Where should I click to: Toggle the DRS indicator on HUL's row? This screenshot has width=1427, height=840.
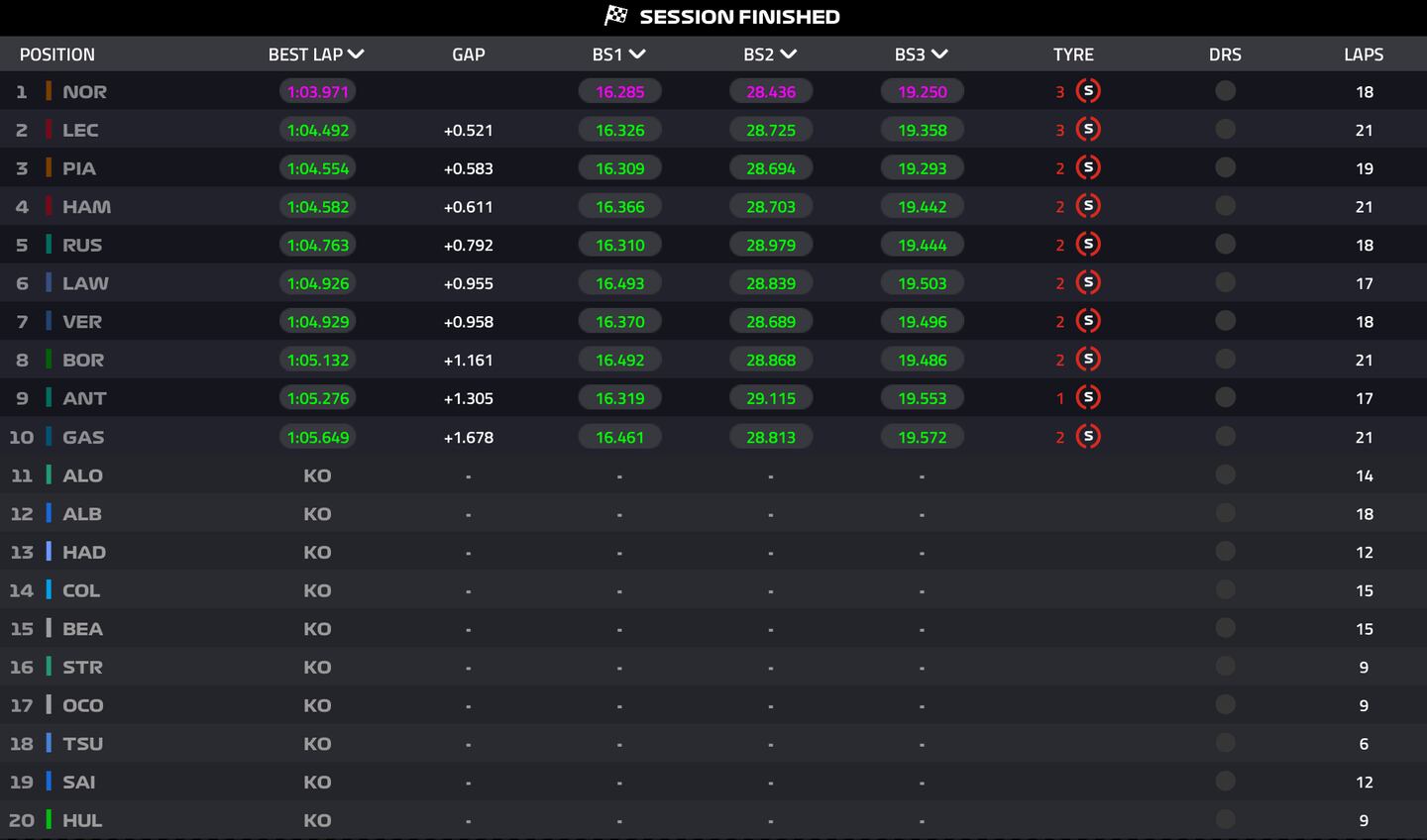pyautogui.click(x=1226, y=820)
